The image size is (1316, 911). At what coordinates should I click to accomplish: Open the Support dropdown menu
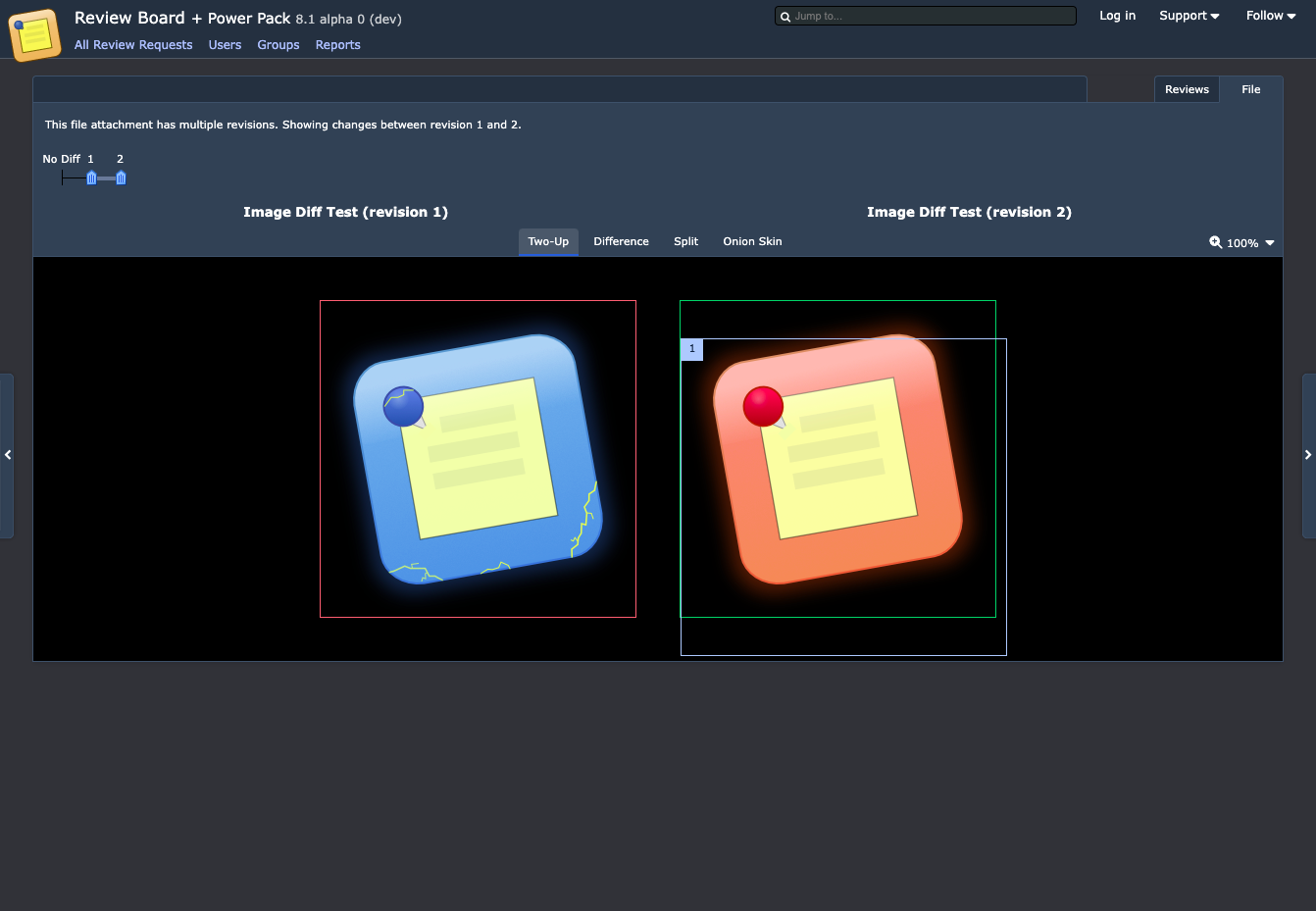tap(1189, 16)
